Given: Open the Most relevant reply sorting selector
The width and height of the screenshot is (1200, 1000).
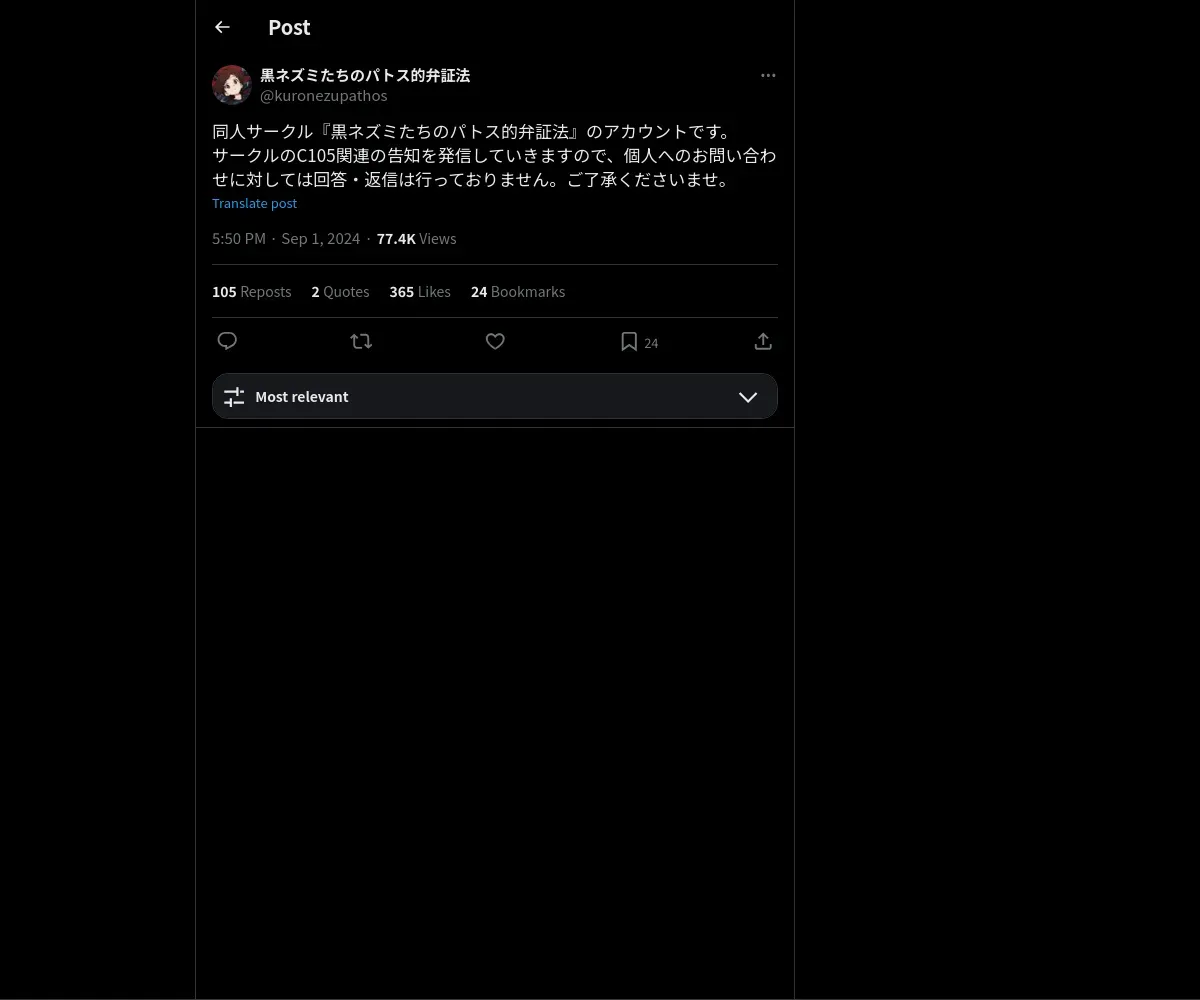Looking at the screenshot, I should 495,396.
